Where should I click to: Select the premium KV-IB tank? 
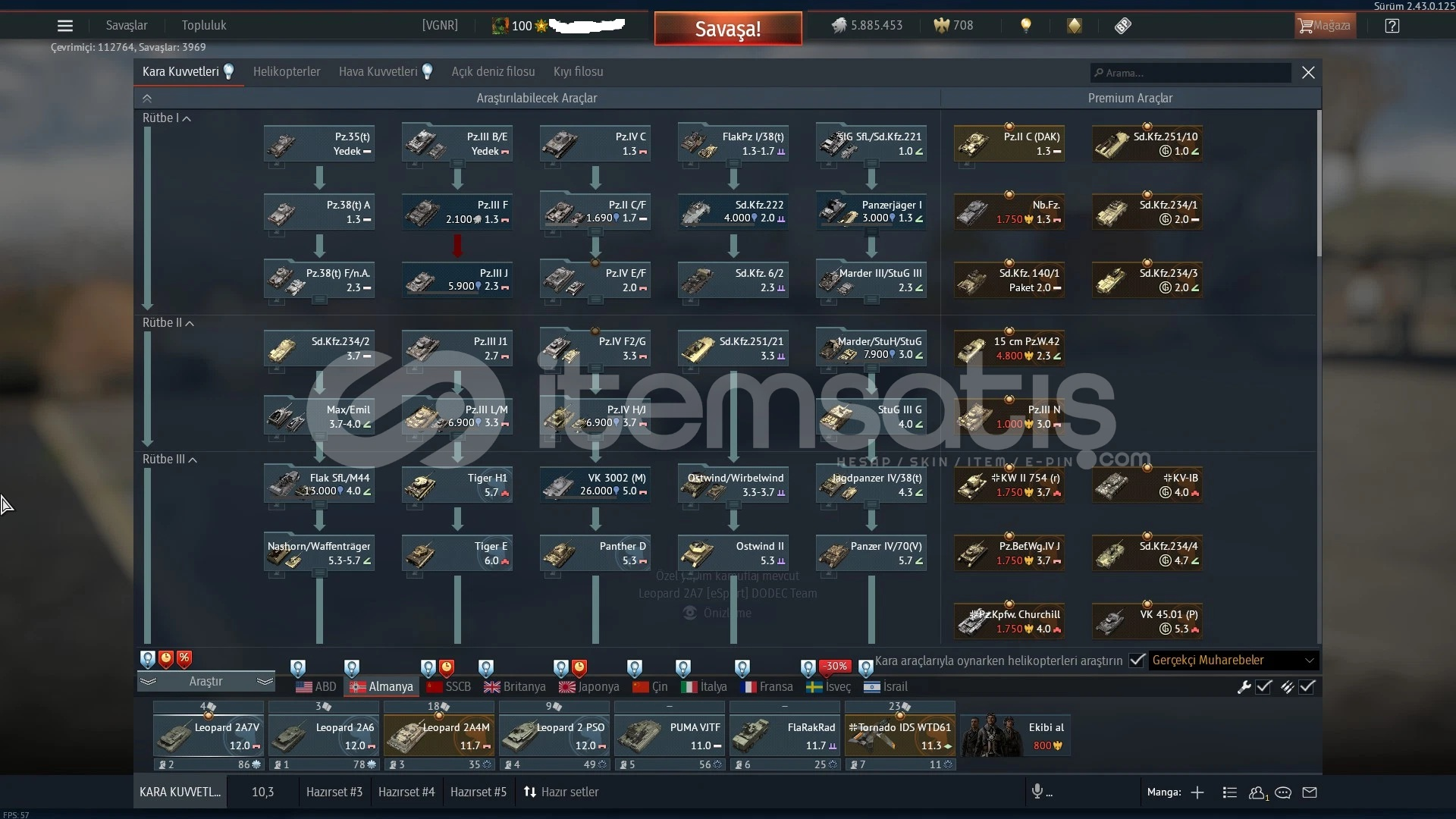(1147, 485)
